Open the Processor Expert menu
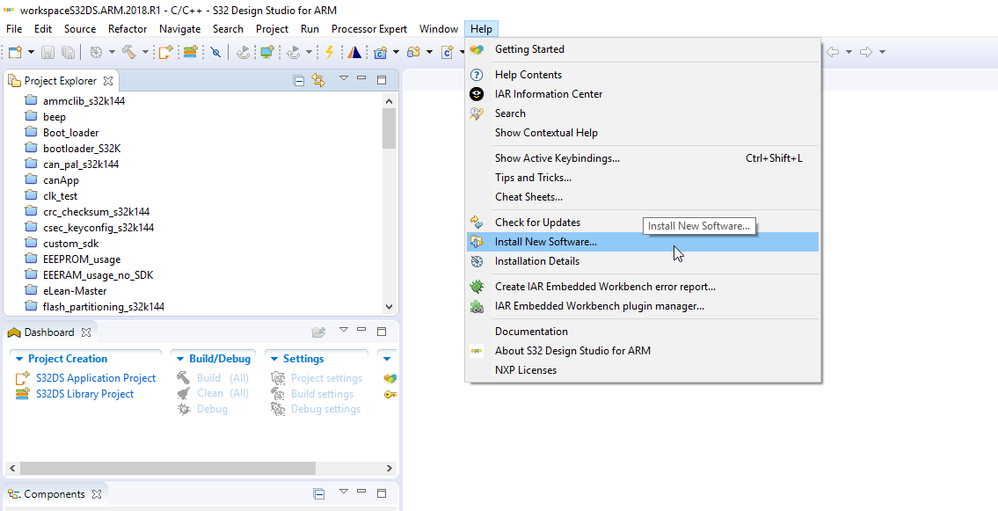Screen dimensions: 998x511 369,29
